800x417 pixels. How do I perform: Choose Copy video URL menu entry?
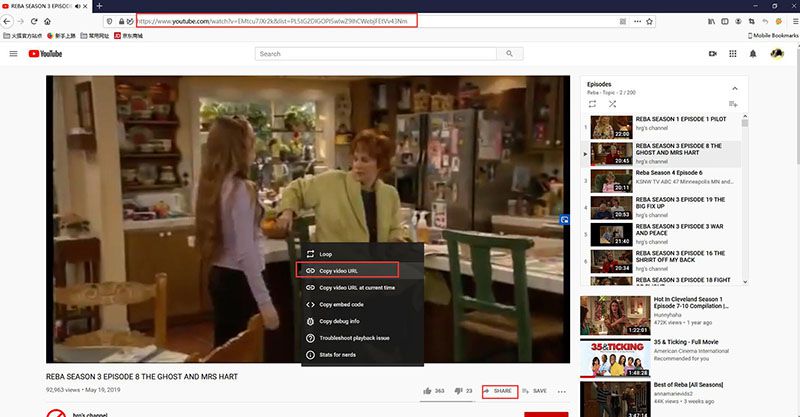[x=362, y=271]
